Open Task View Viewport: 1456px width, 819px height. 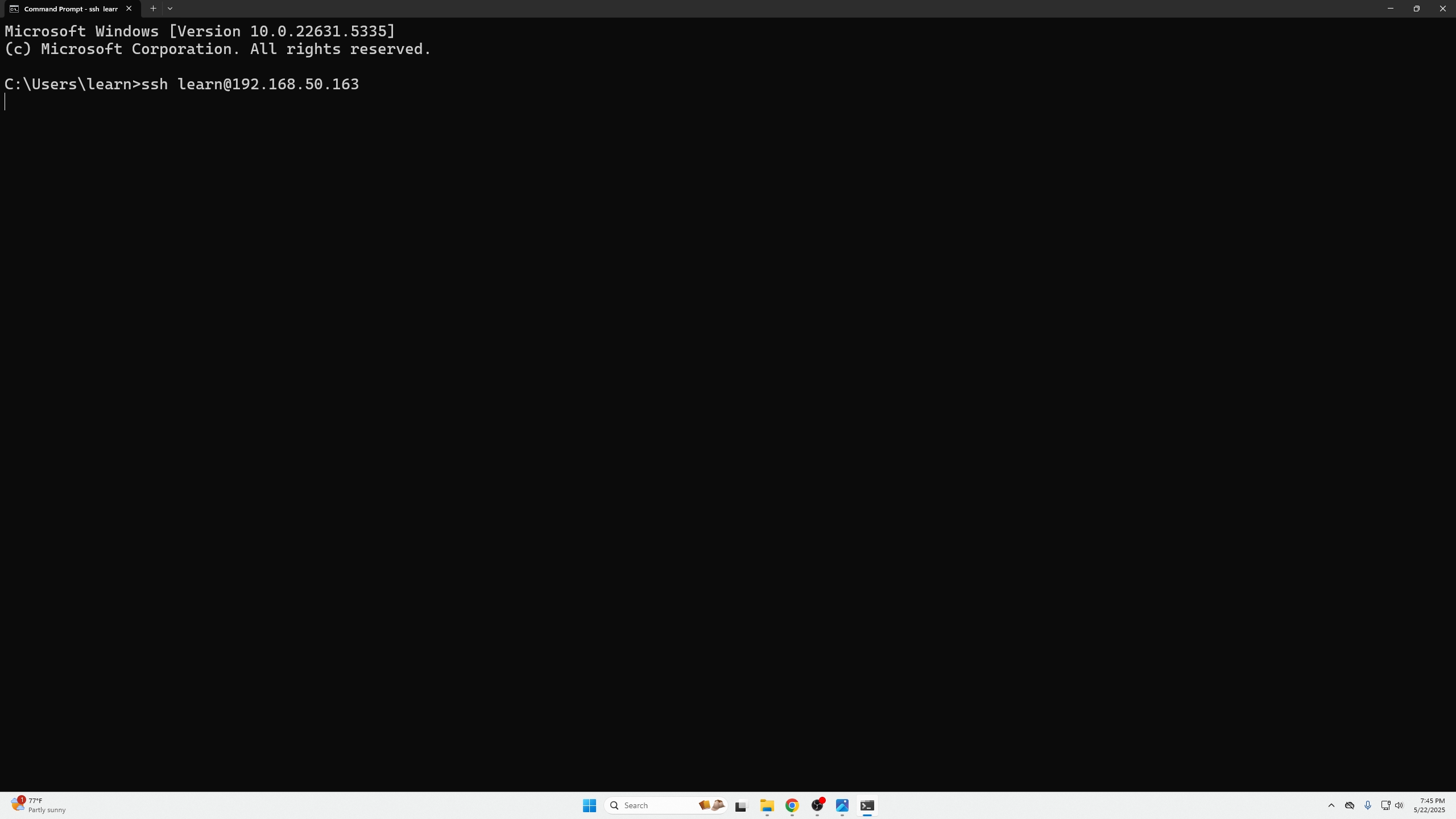(739, 805)
